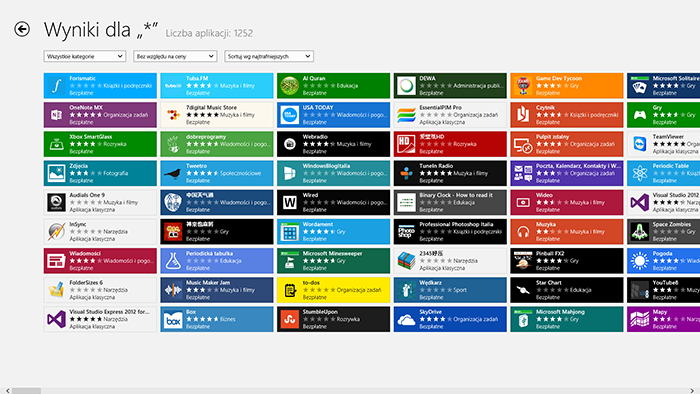The image size is (700, 394).
Task: Open the InSync app tile
Action: pyautogui.click(x=100, y=232)
